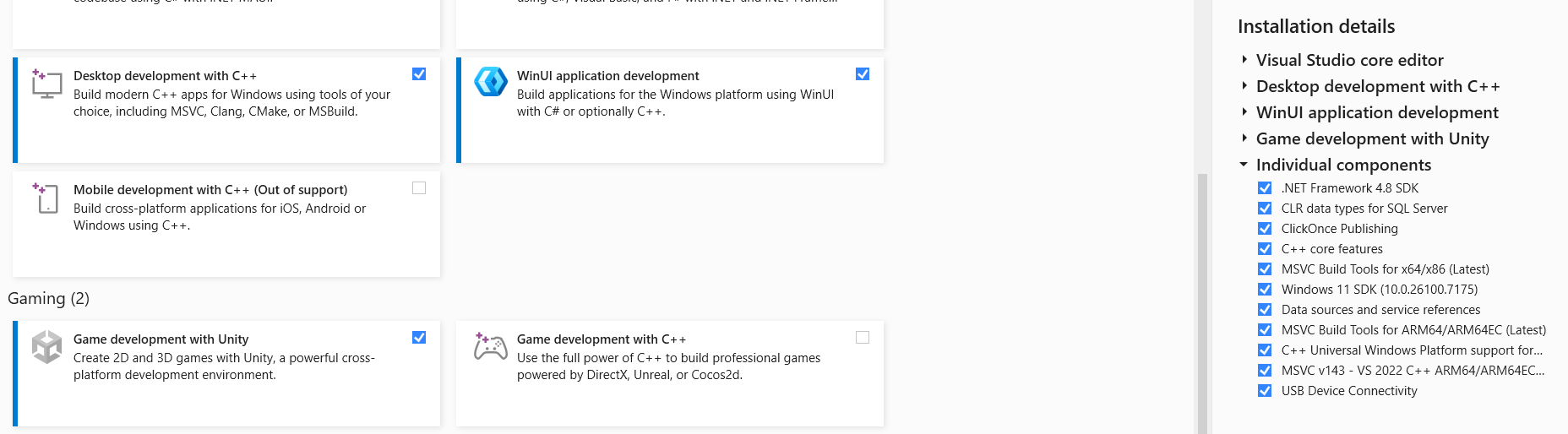
Task: Uncheck .NET Framework 4.8 SDK component
Action: [x=1265, y=188]
